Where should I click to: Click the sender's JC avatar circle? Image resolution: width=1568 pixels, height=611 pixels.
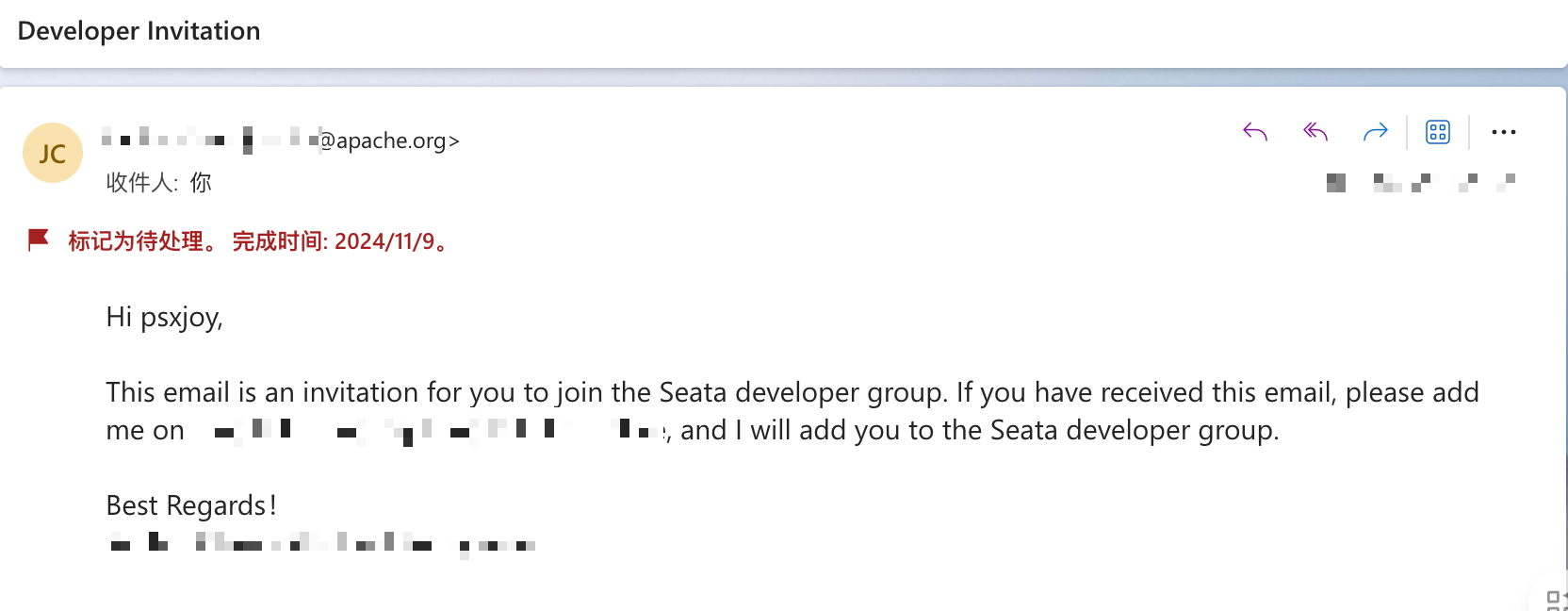[x=52, y=152]
